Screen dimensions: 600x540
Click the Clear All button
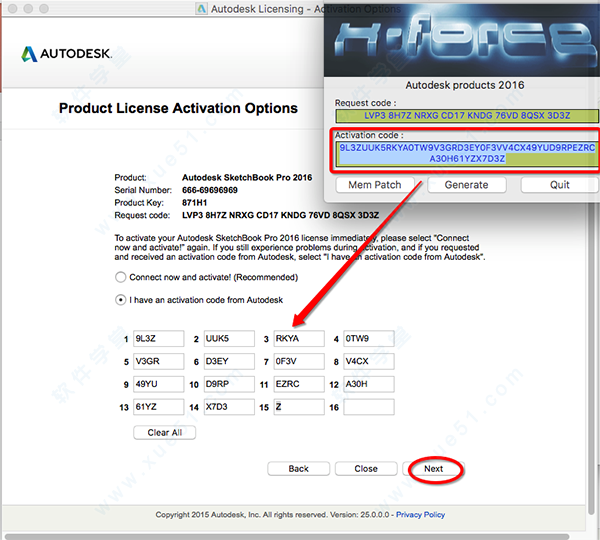click(165, 432)
